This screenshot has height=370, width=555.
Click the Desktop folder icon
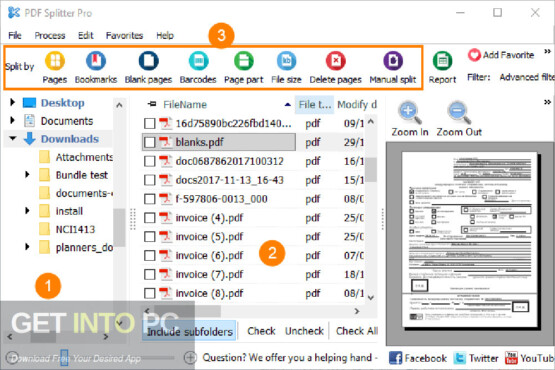coord(29,103)
